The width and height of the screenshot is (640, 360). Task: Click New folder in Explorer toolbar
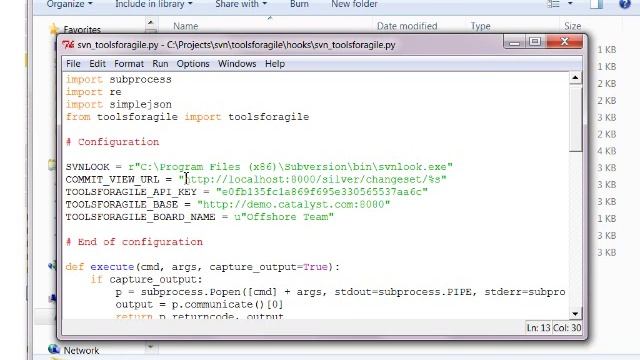coord(354,4)
